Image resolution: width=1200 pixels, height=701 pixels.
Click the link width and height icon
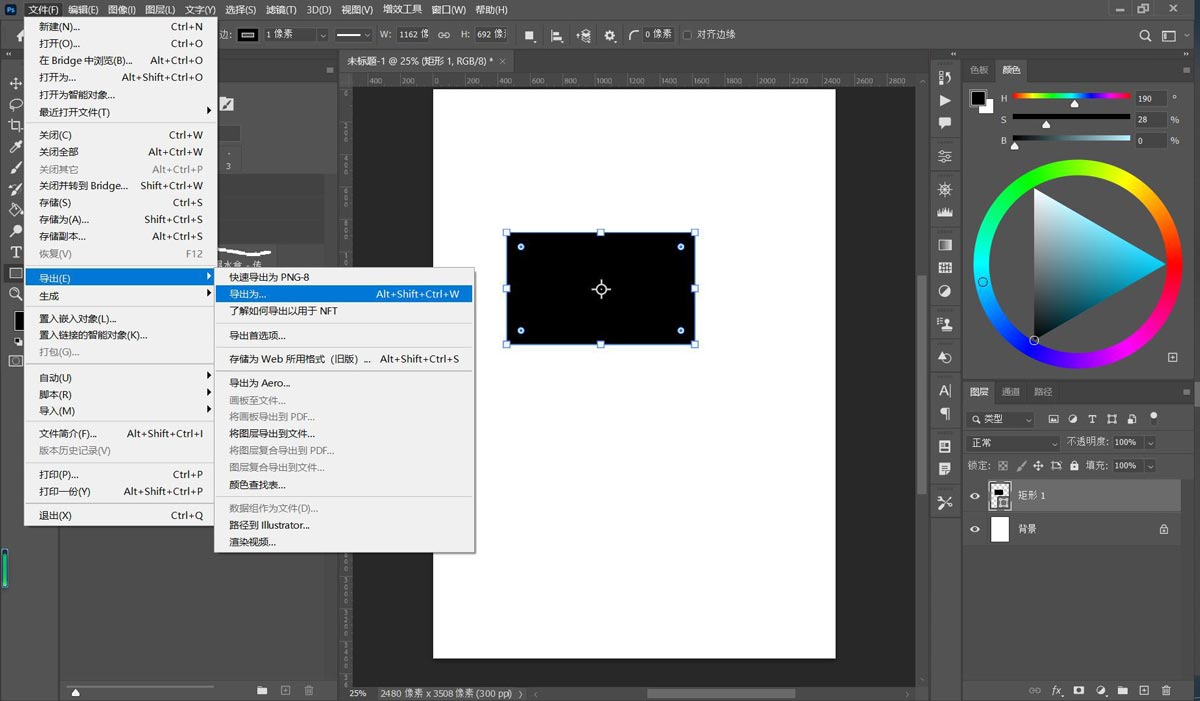coord(444,35)
